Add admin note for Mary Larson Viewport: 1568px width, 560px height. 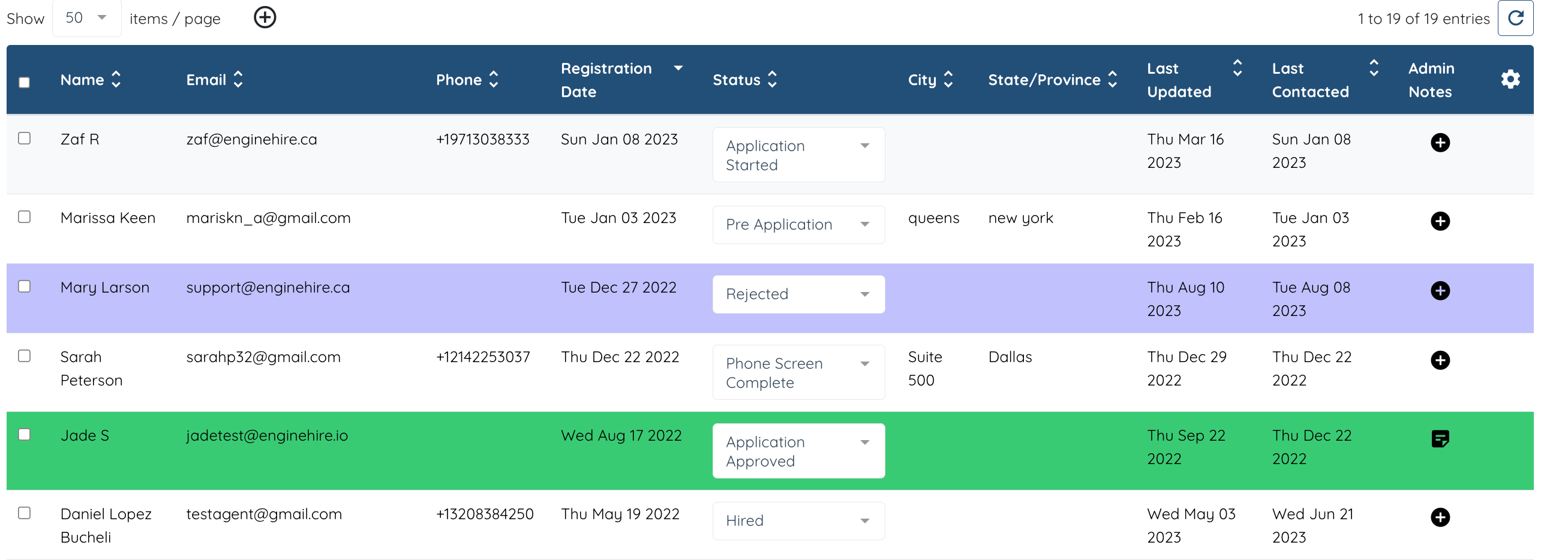click(1440, 290)
